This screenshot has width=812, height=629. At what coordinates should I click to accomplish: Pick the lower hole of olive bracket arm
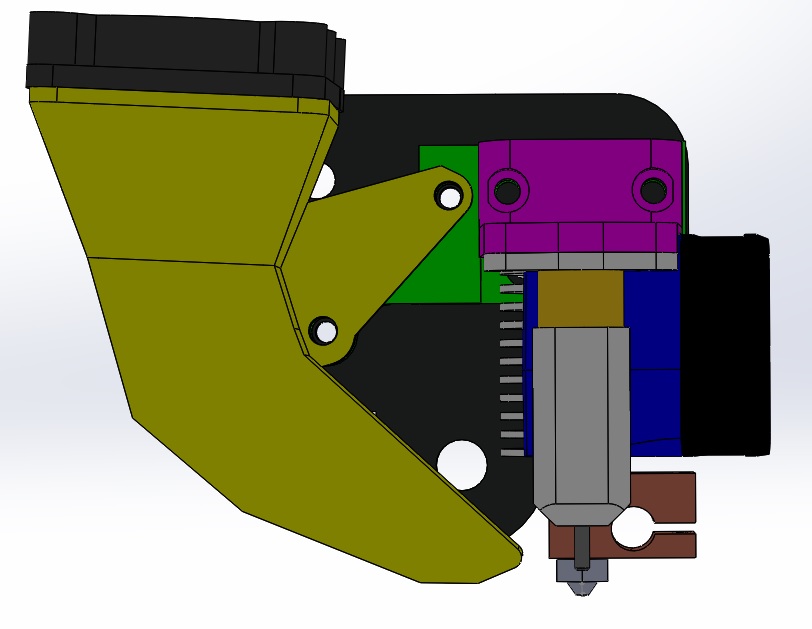(324, 330)
